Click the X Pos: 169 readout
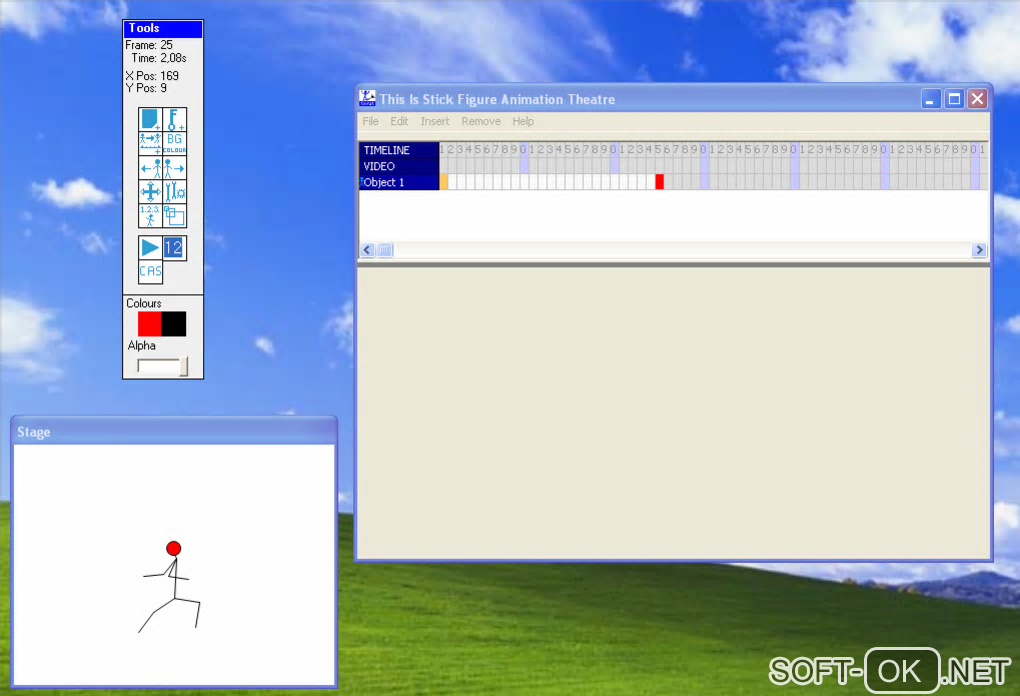 (152, 75)
